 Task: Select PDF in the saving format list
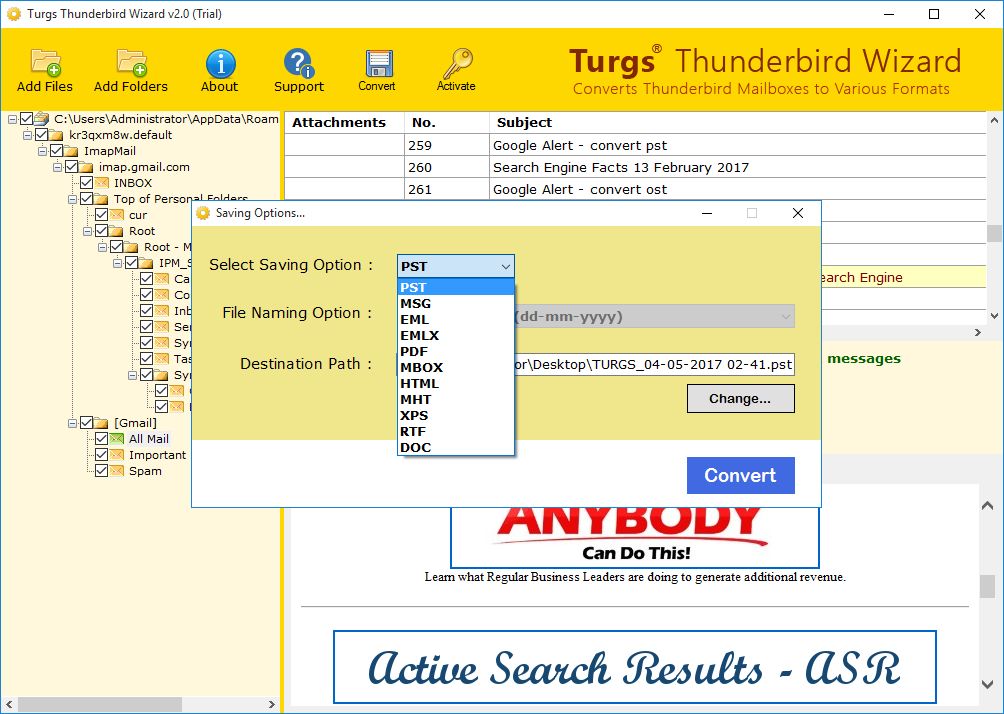456,352
